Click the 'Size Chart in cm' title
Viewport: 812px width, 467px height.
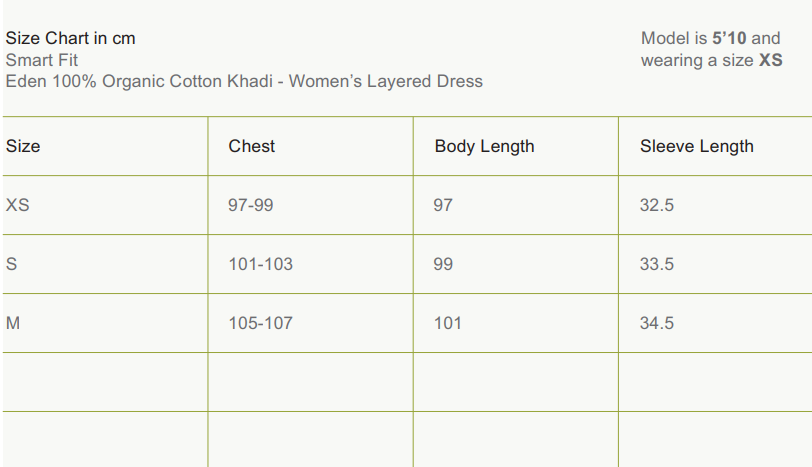point(70,38)
